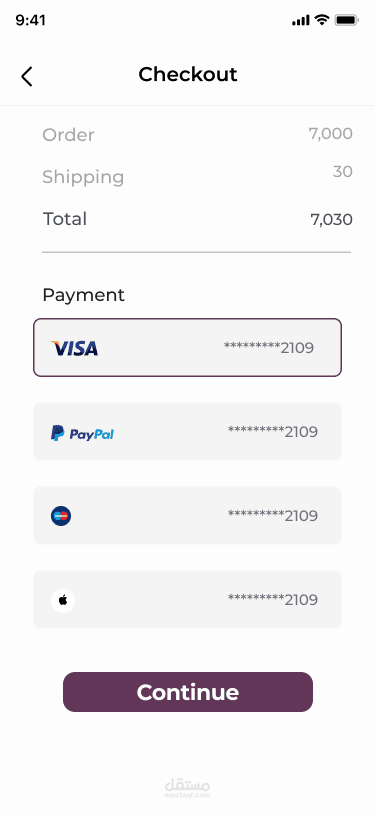The image size is (375, 815).
Task: Choose the Apple Pay payment card
Action: click(187, 599)
